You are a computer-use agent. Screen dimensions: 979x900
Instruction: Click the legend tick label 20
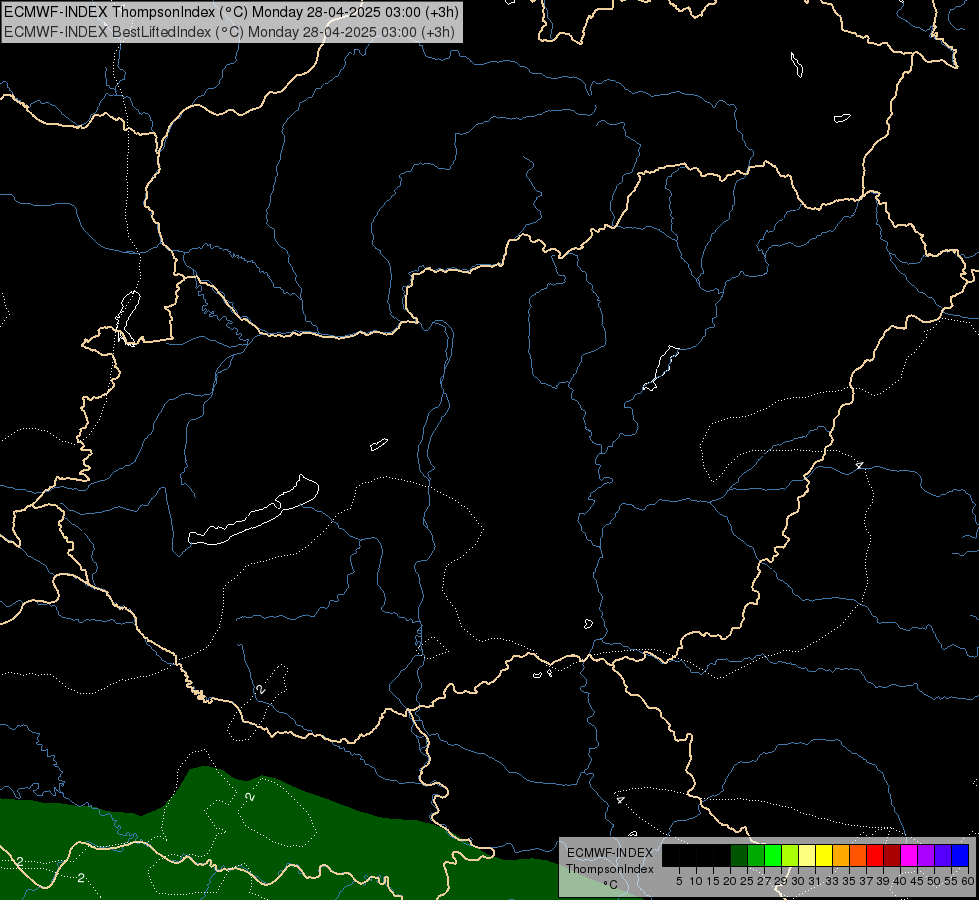pos(730,881)
